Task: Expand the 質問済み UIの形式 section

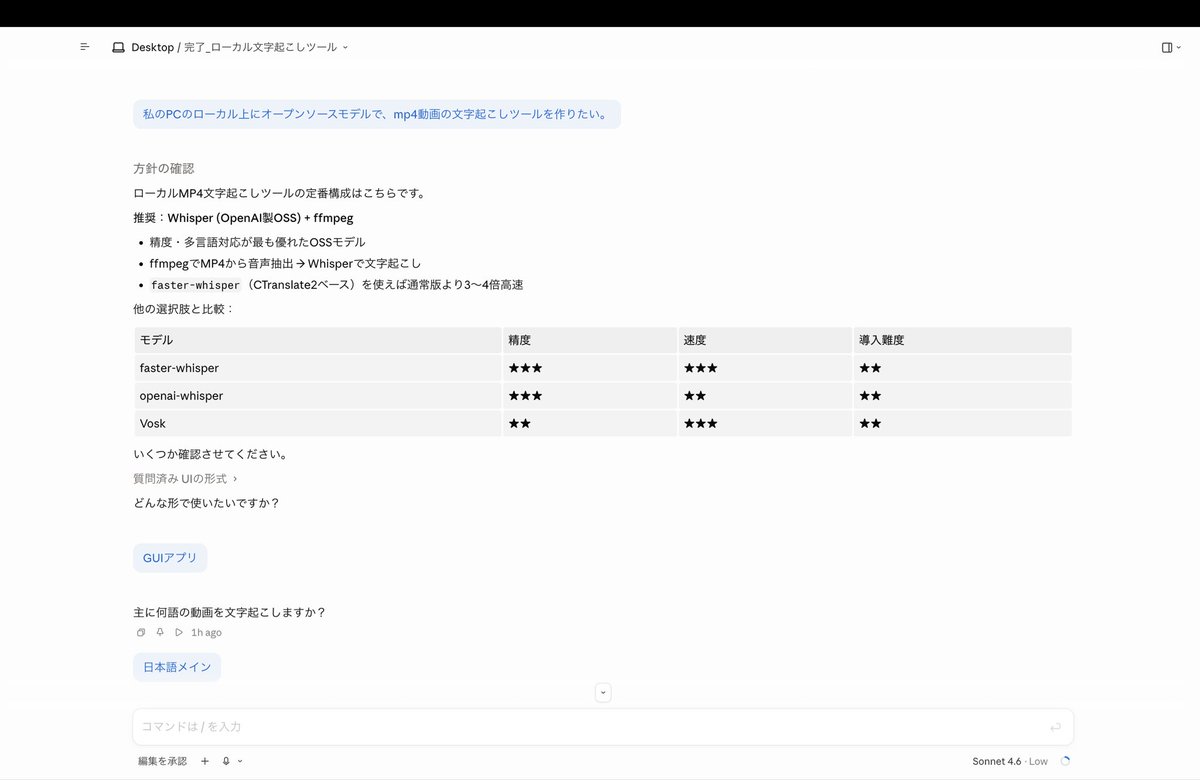Action: [185, 479]
